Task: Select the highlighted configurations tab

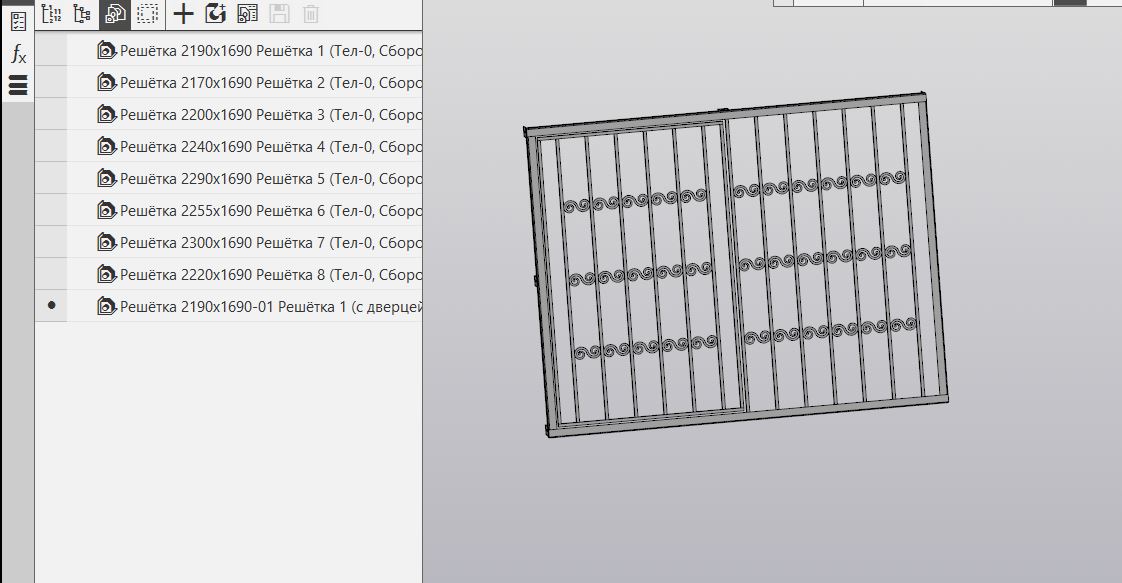Action: [x=115, y=13]
